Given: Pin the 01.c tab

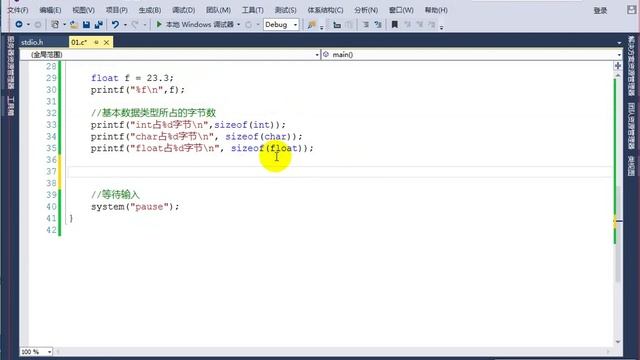Looking at the screenshot, I should [96, 42].
